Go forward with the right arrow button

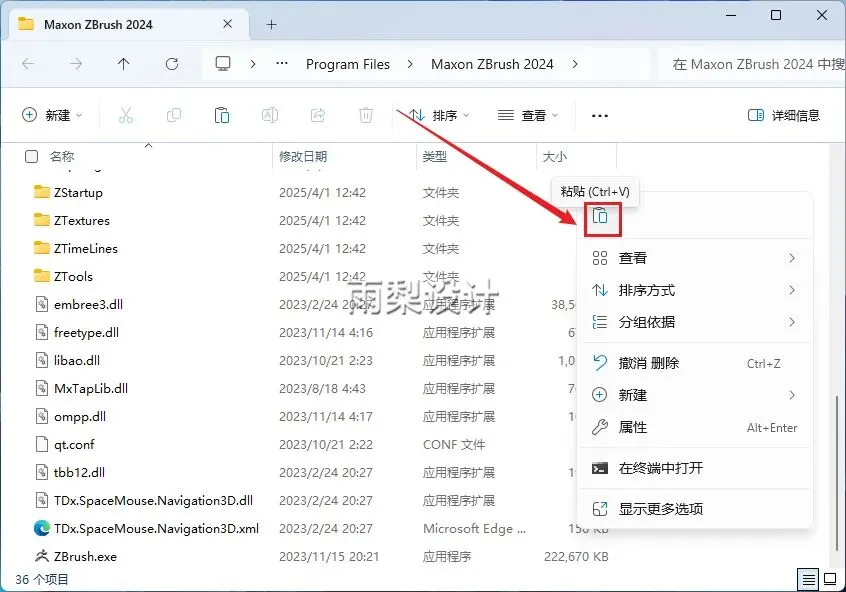(x=76, y=64)
